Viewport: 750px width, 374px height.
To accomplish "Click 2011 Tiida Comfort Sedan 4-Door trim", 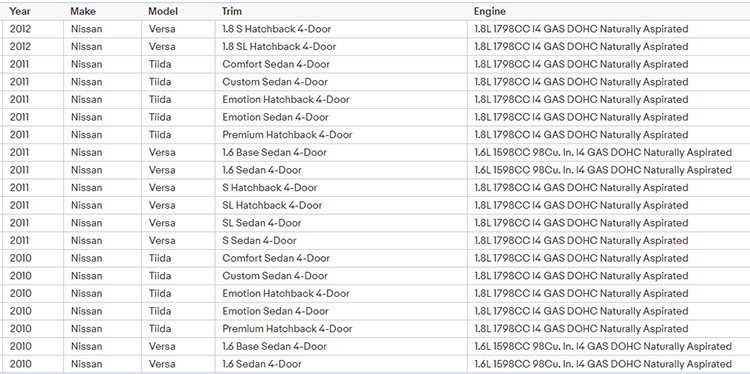I will point(276,65).
